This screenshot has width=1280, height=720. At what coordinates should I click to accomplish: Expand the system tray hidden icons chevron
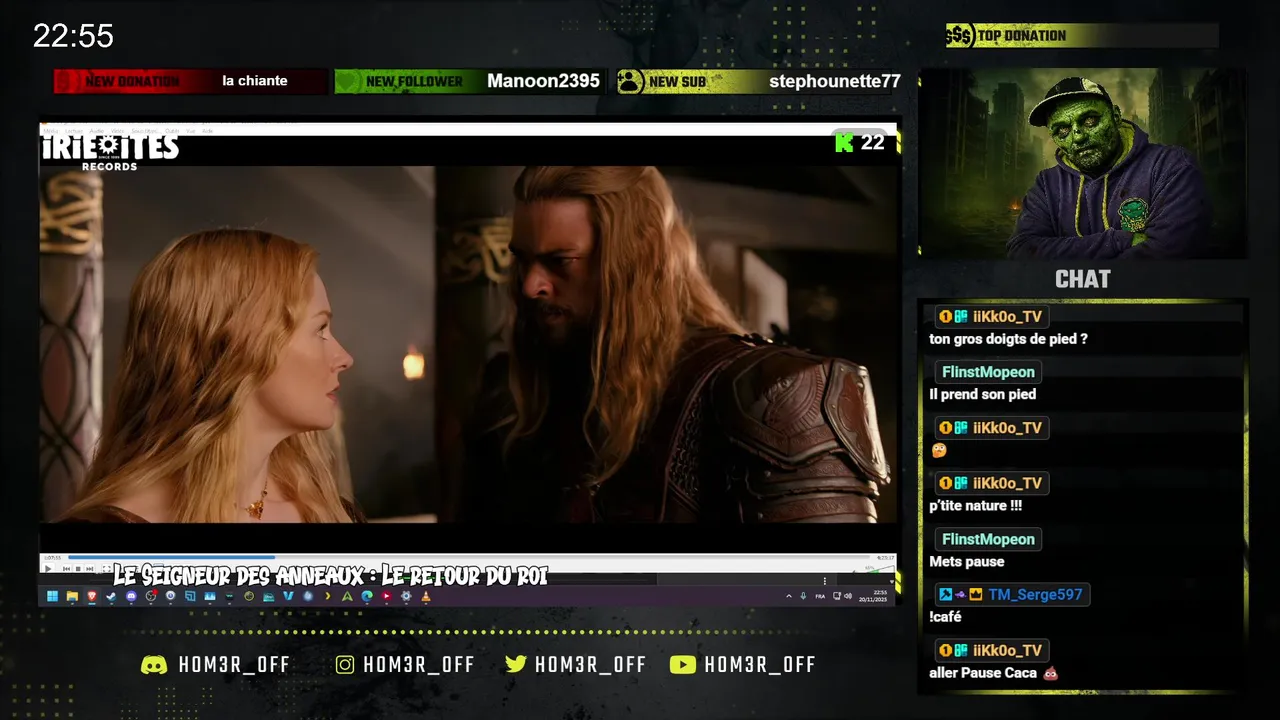(789, 596)
